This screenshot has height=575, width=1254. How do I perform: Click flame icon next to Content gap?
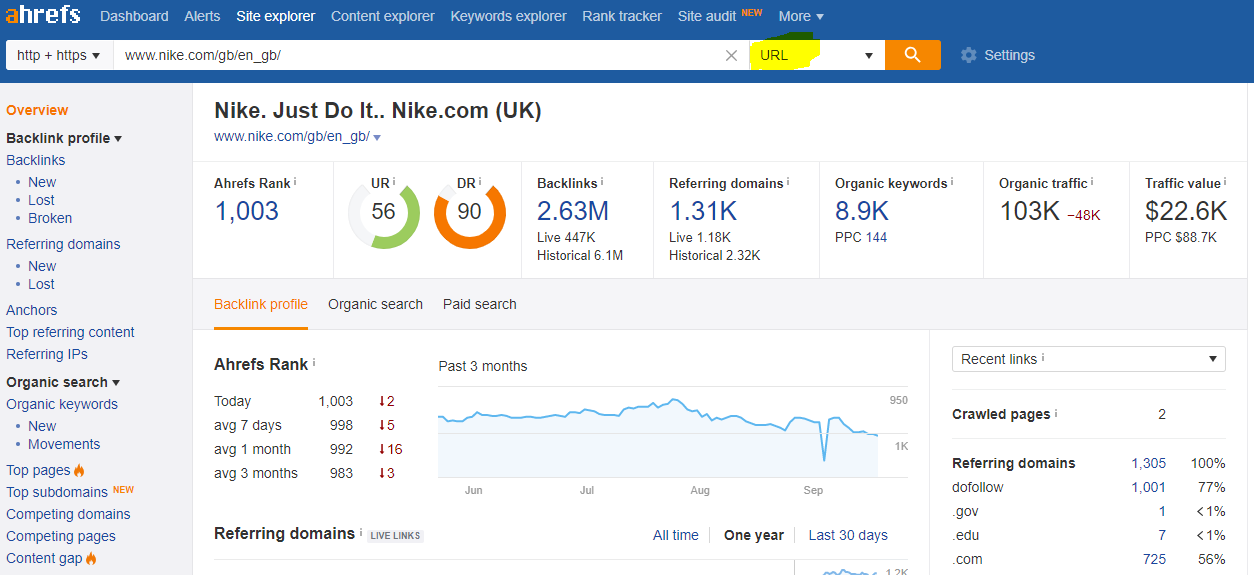point(91,558)
